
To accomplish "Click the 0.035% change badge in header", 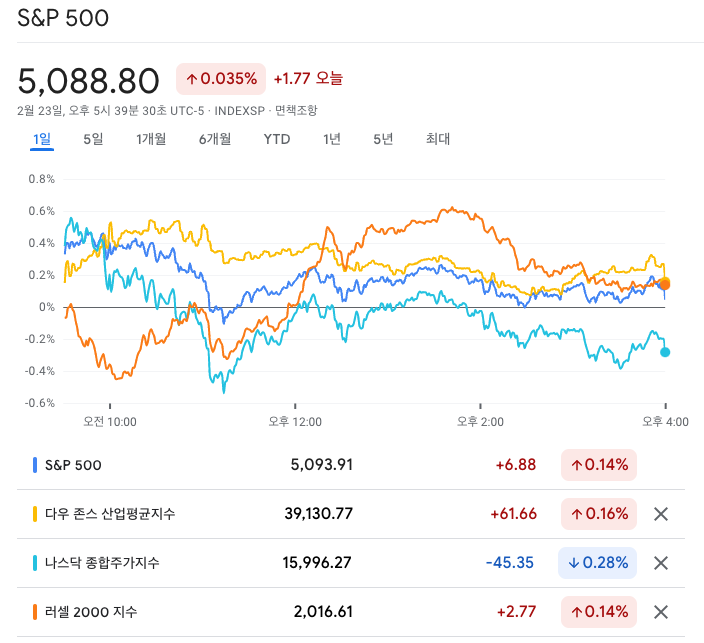I will (221, 79).
